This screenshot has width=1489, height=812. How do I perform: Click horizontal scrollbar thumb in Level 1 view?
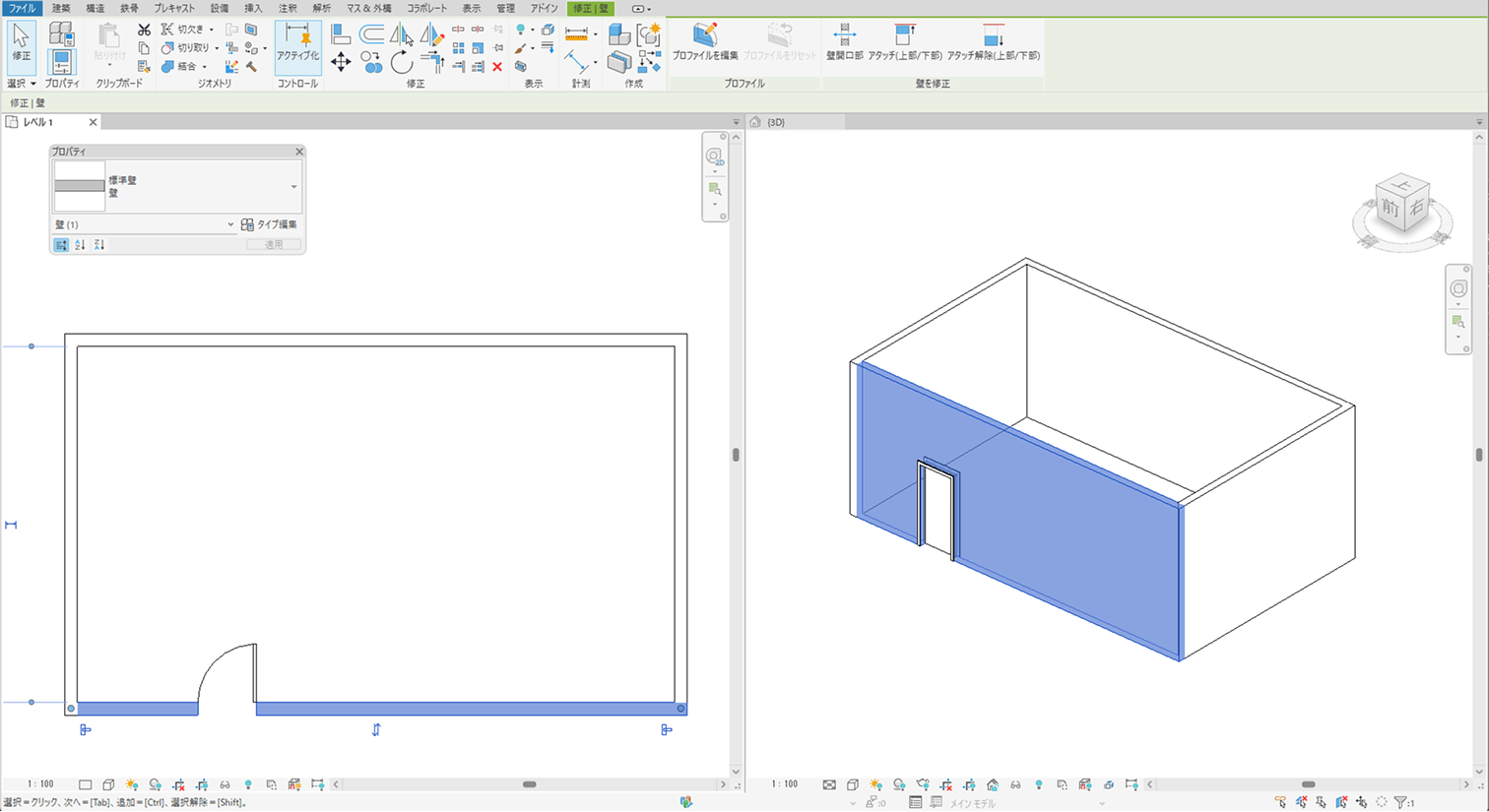click(x=529, y=784)
